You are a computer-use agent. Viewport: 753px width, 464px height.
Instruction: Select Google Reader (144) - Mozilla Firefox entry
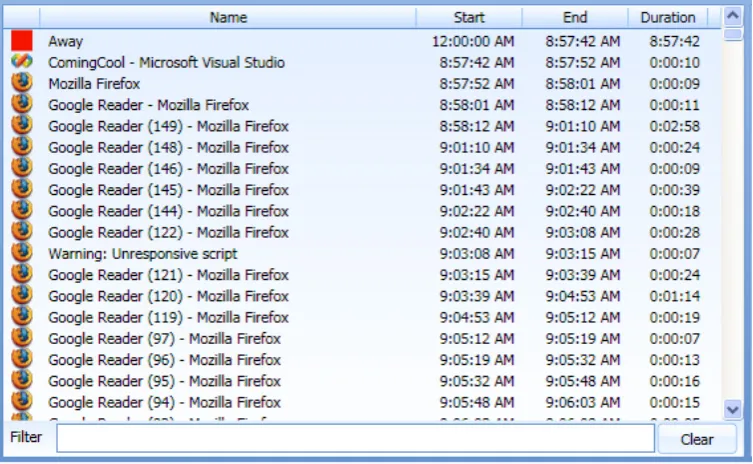point(168,211)
